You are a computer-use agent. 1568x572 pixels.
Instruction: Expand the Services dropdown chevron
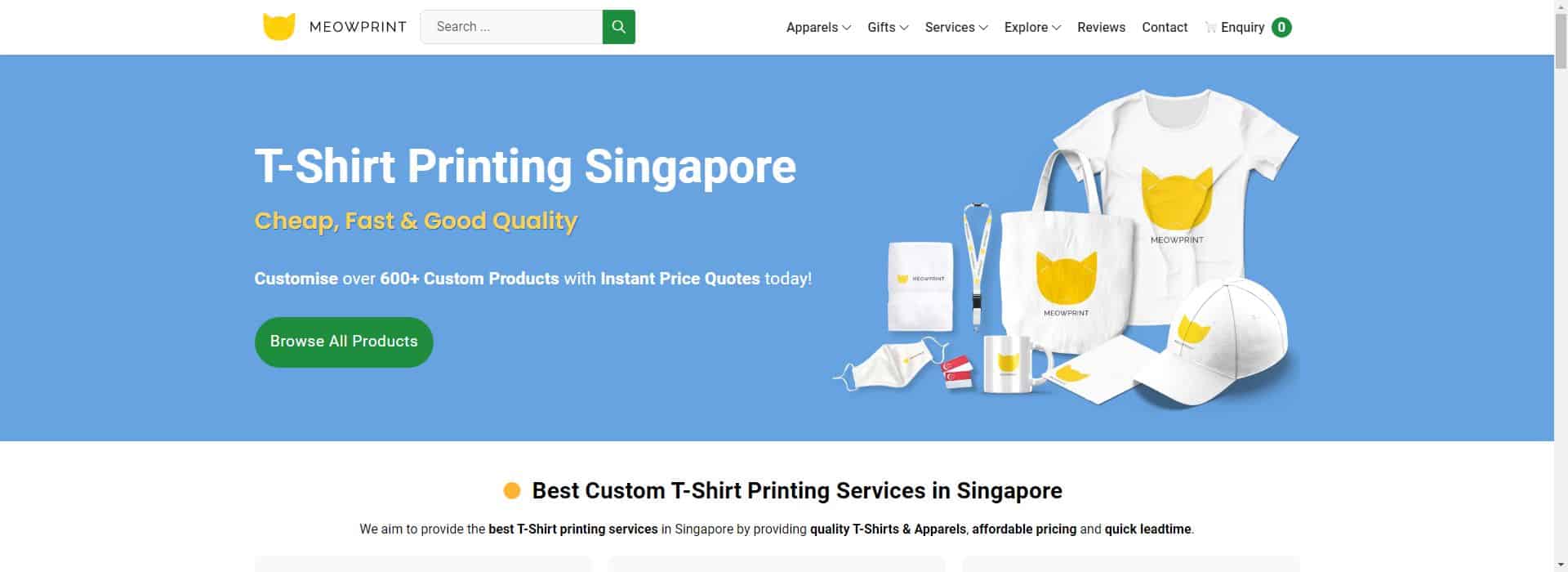[x=984, y=28]
